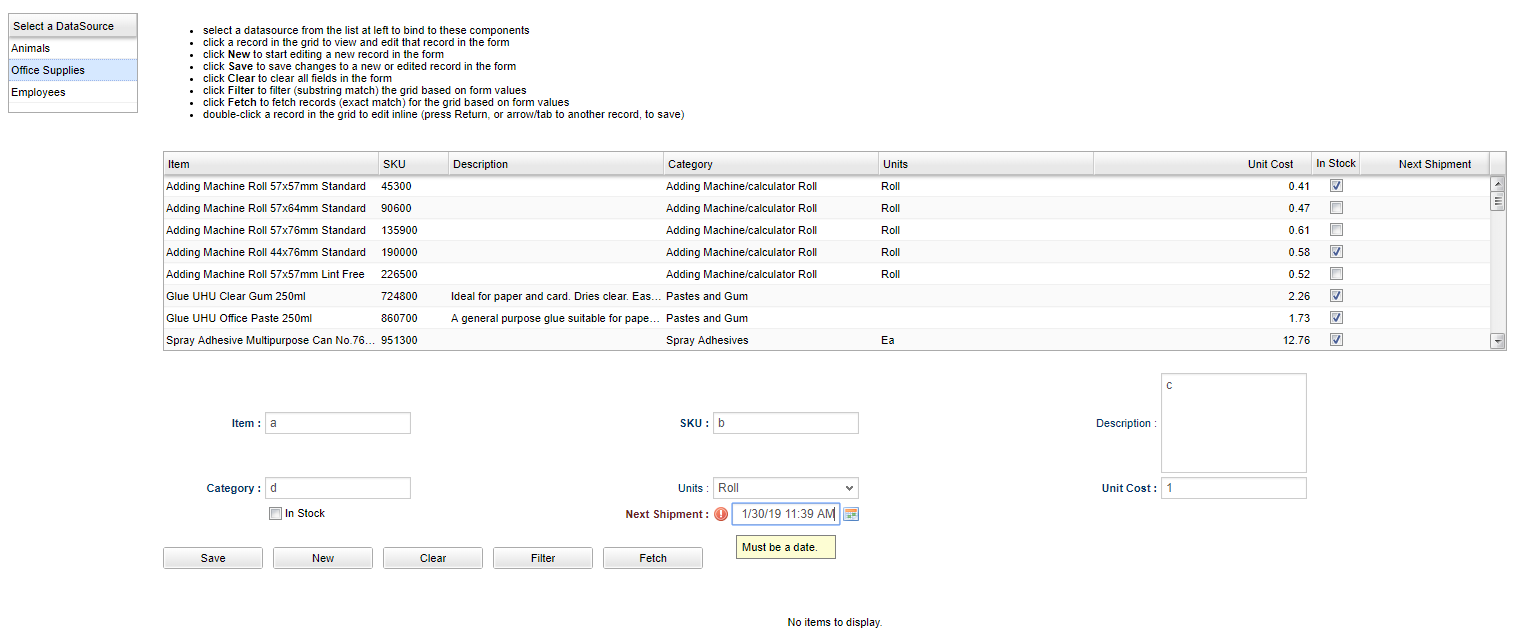Select Animals datasource
1518x636 pixels.
(x=73, y=48)
